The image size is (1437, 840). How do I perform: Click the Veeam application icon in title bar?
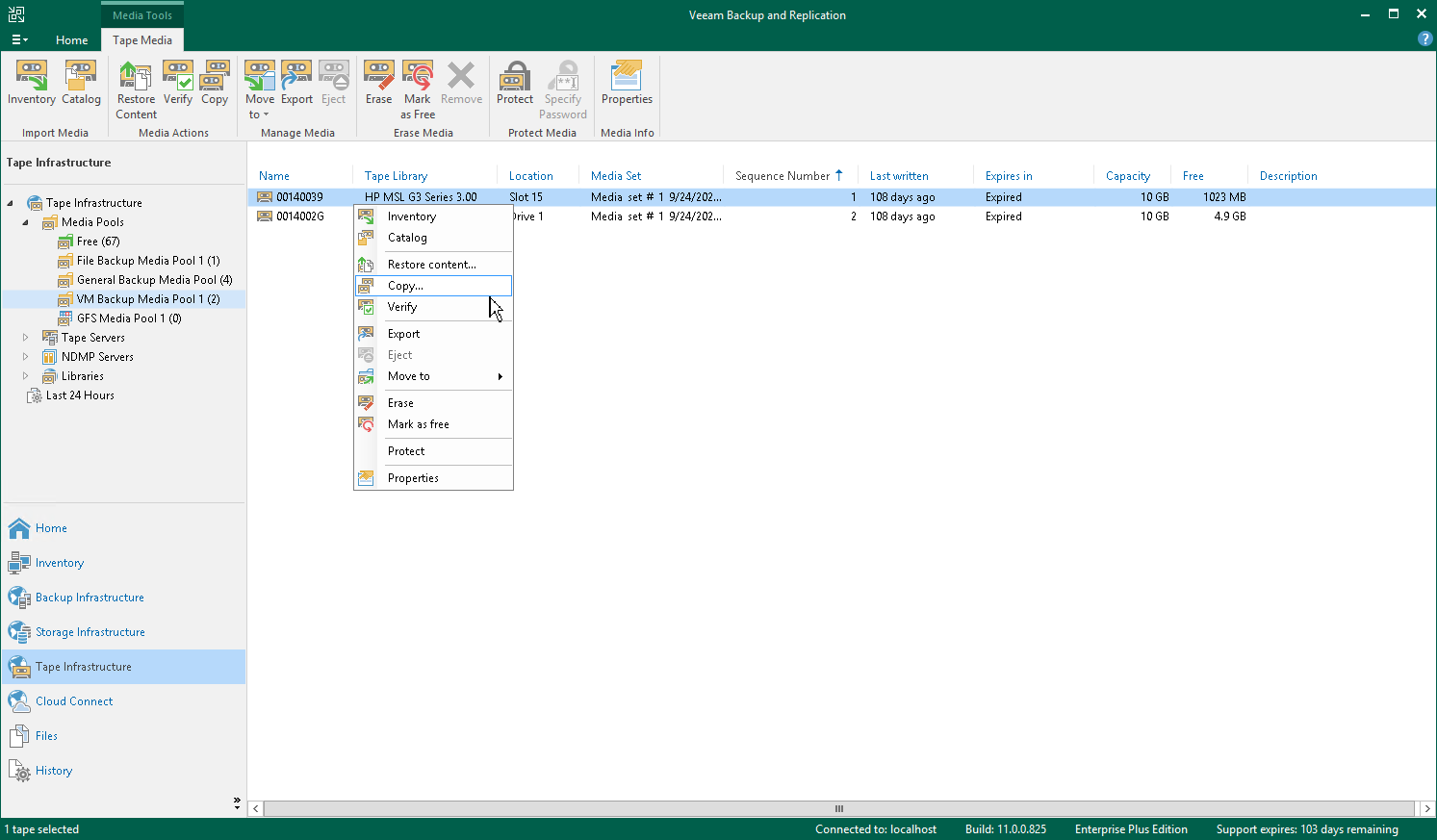(x=16, y=14)
